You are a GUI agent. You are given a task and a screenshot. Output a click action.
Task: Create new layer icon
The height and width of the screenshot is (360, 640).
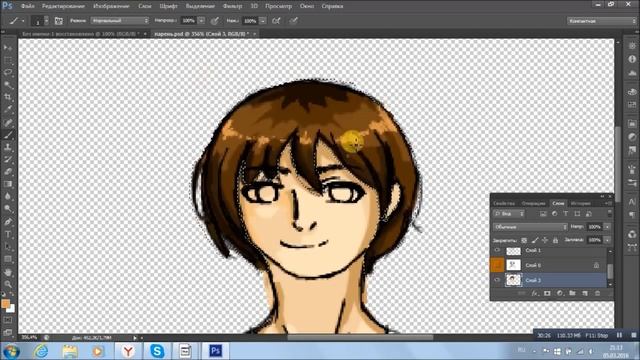585,293
